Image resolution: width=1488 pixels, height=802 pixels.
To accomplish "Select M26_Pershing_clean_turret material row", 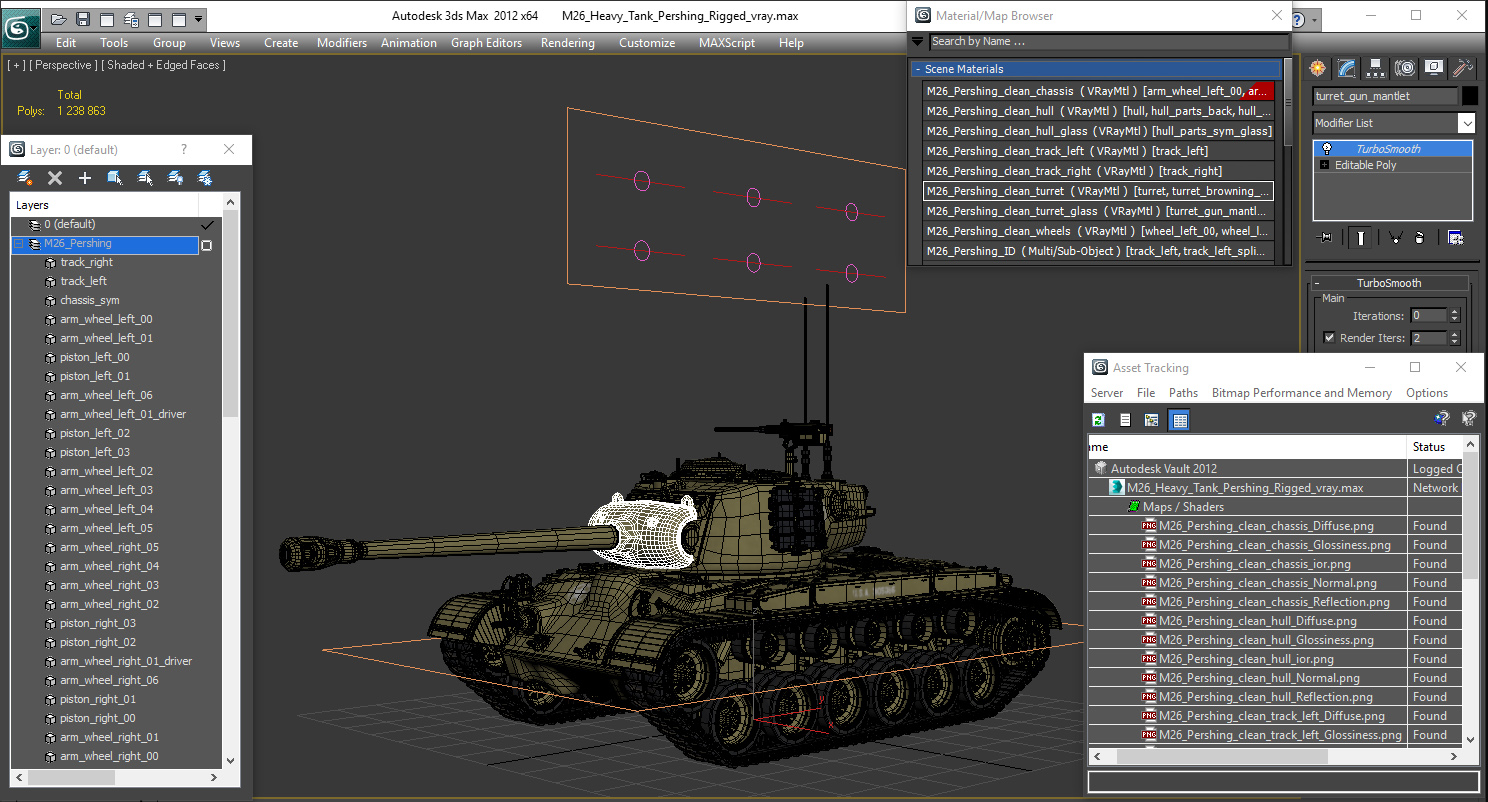I will pos(1098,191).
